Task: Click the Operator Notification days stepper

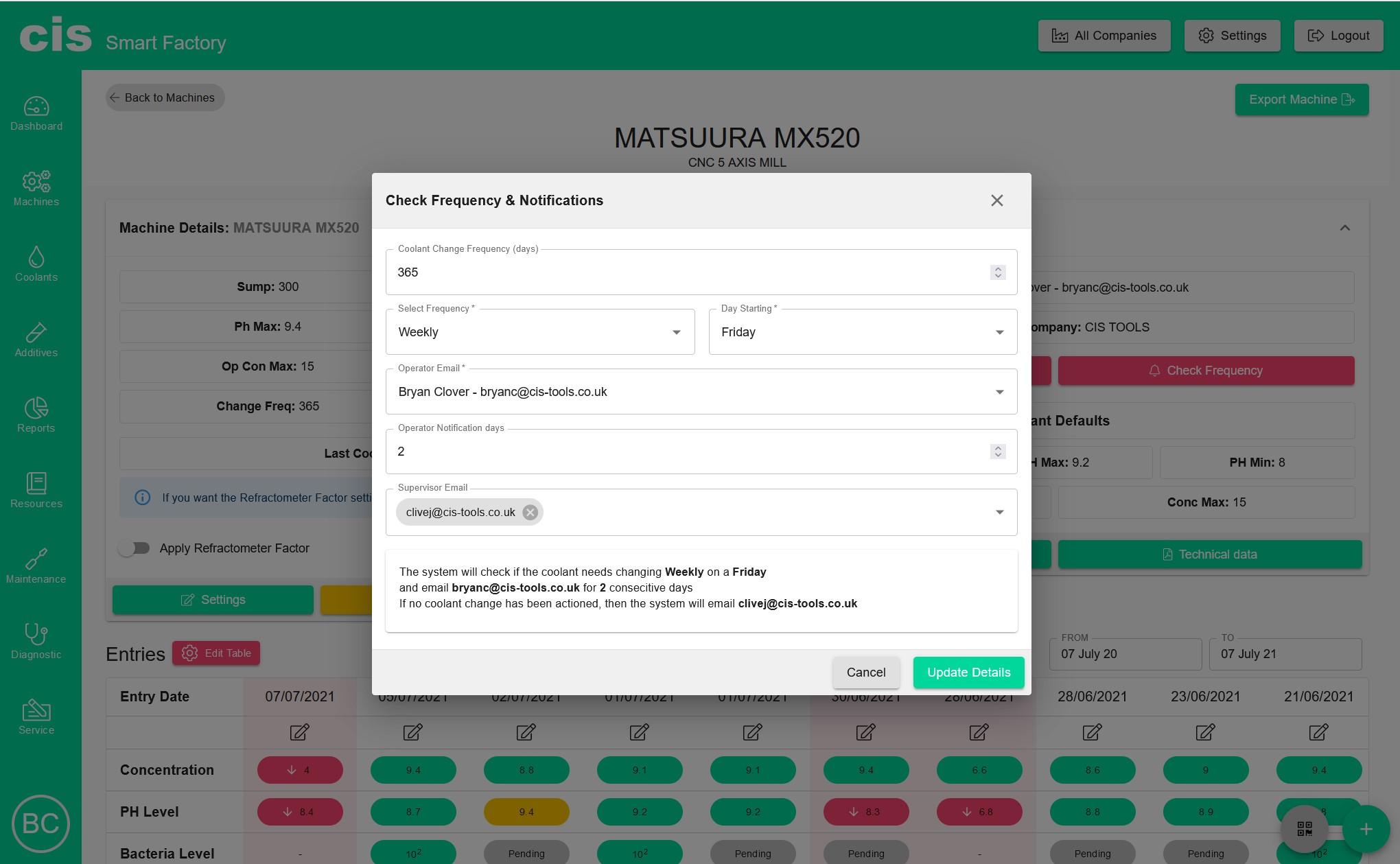Action: tap(998, 452)
